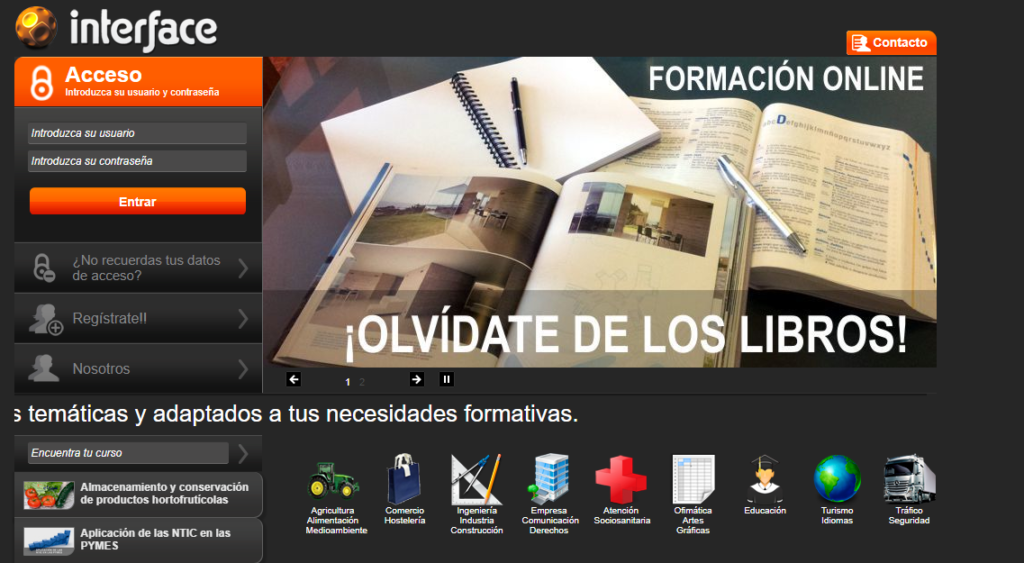Go to previous slide with left arrow

[x=293, y=379]
